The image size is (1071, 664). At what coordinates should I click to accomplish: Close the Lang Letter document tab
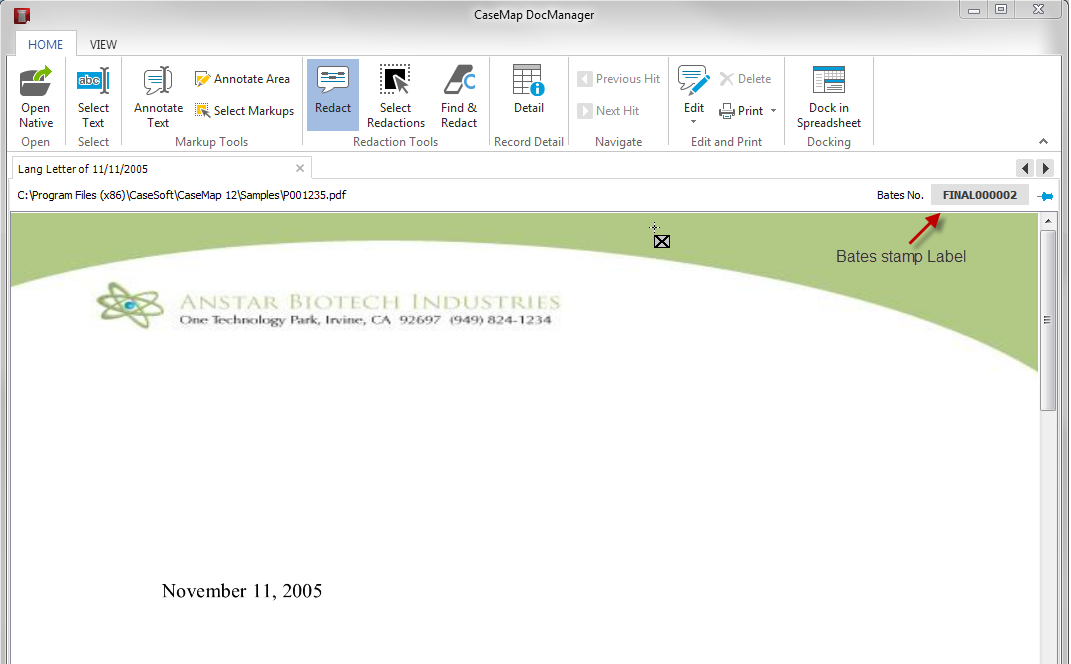click(300, 169)
